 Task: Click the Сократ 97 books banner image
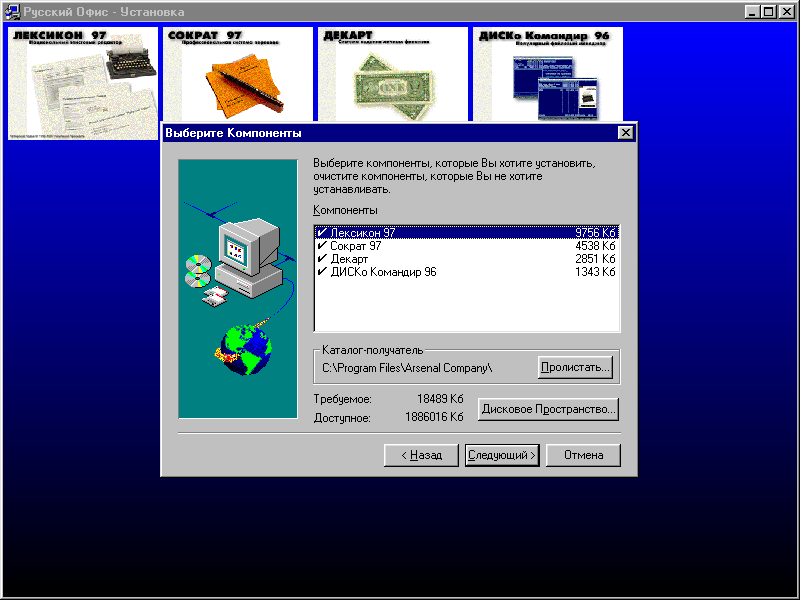(238, 74)
